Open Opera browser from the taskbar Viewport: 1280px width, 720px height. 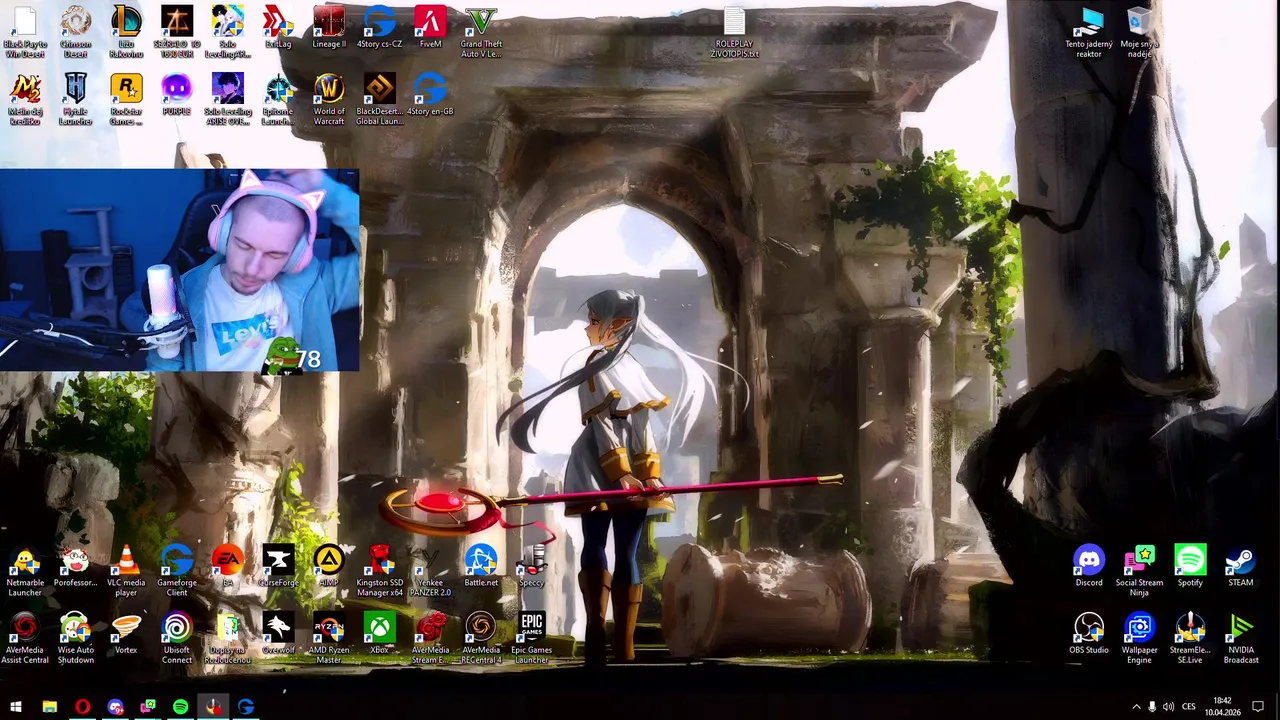click(82, 707)
